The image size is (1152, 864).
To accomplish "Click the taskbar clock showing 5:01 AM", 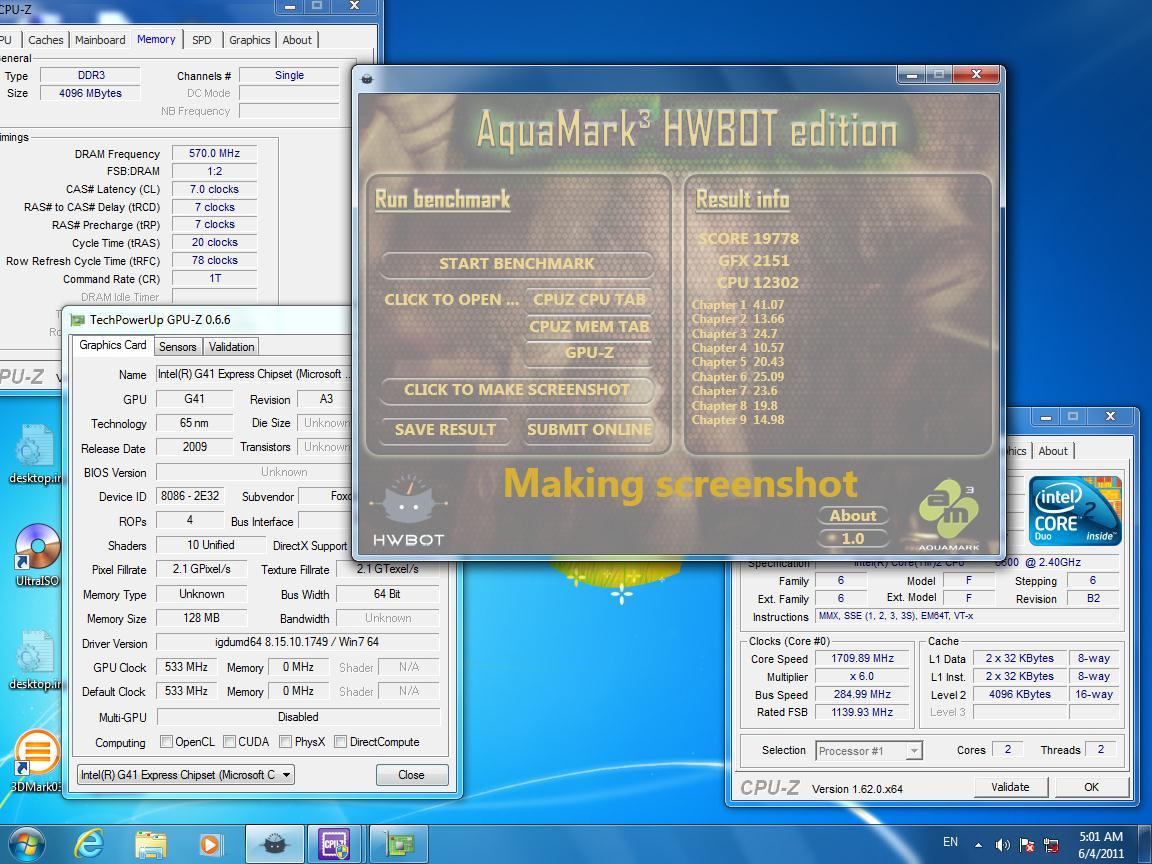I will [1101, 837].
